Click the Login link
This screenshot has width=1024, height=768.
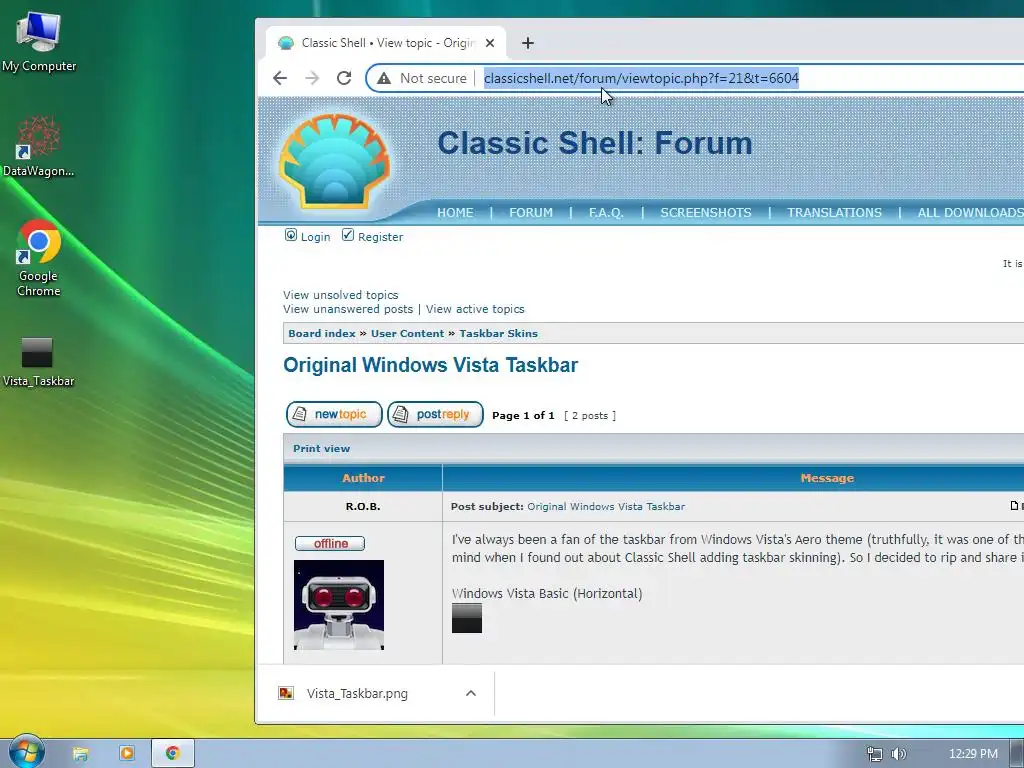315,237
